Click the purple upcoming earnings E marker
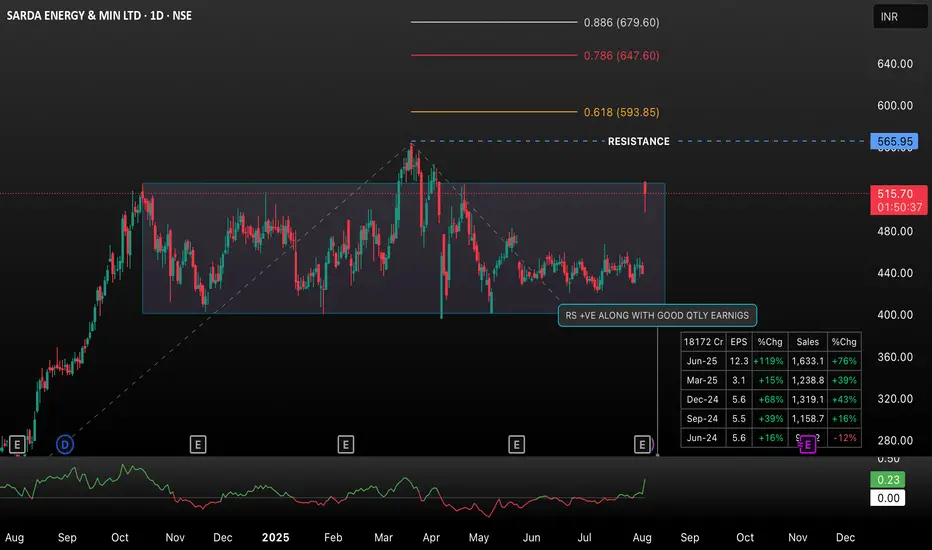 [807, 445]
